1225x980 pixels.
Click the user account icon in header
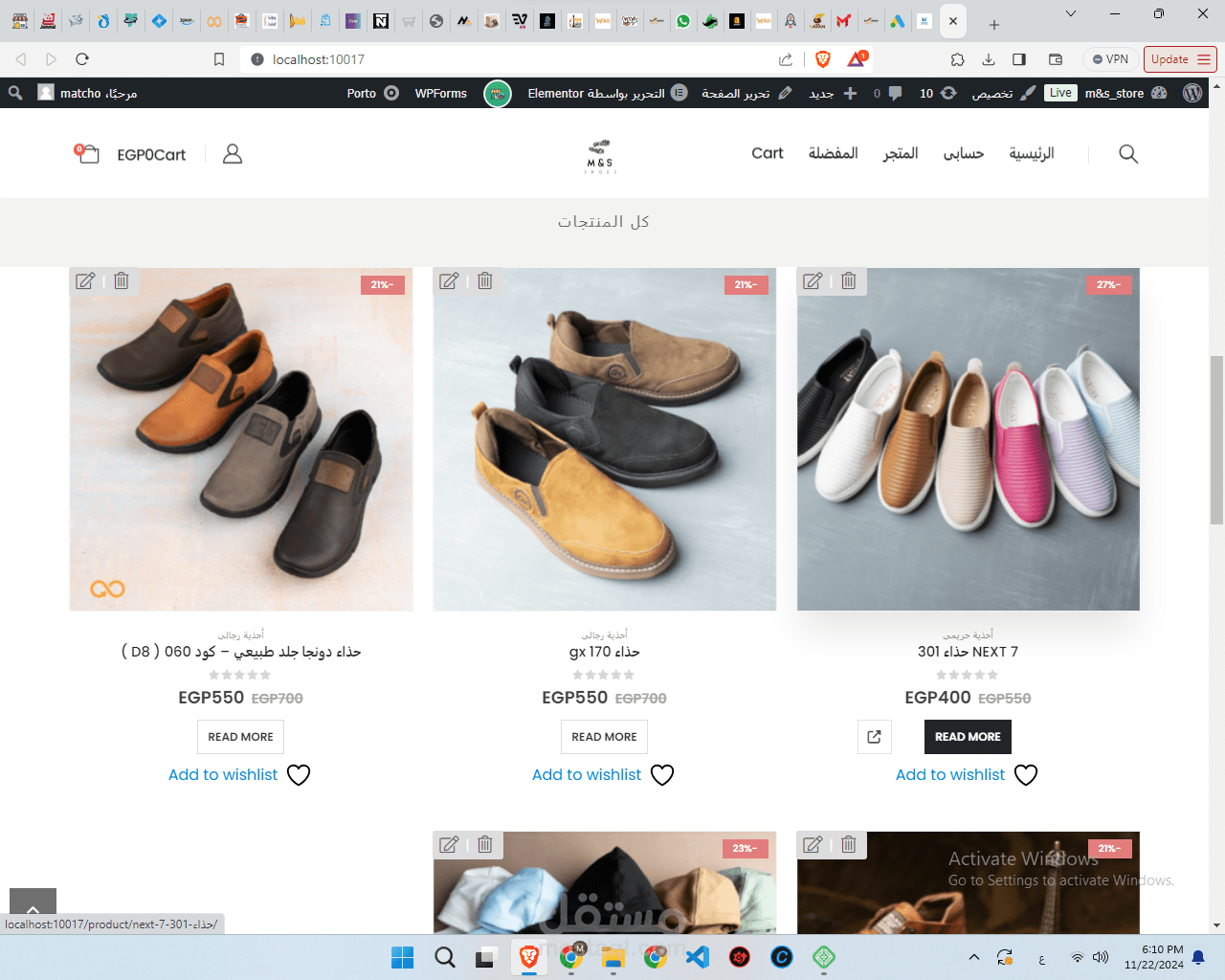coord(233,154)
